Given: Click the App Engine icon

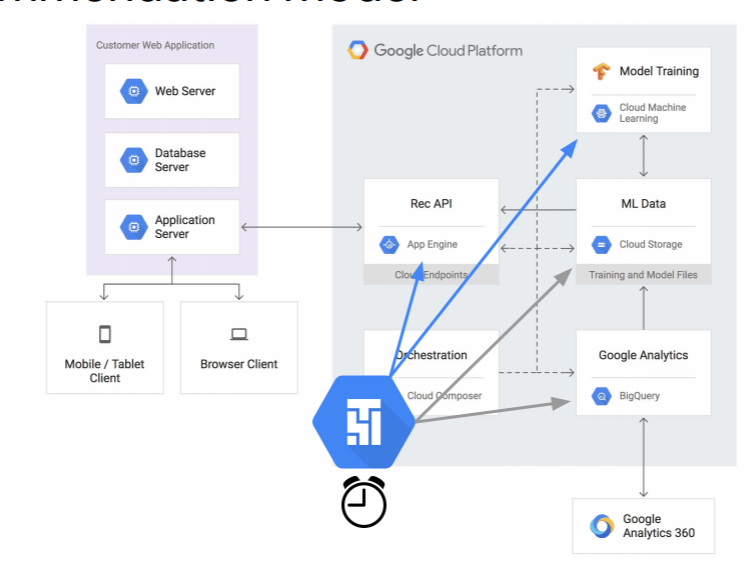Looking at the screenshot, I should (389, 244).
